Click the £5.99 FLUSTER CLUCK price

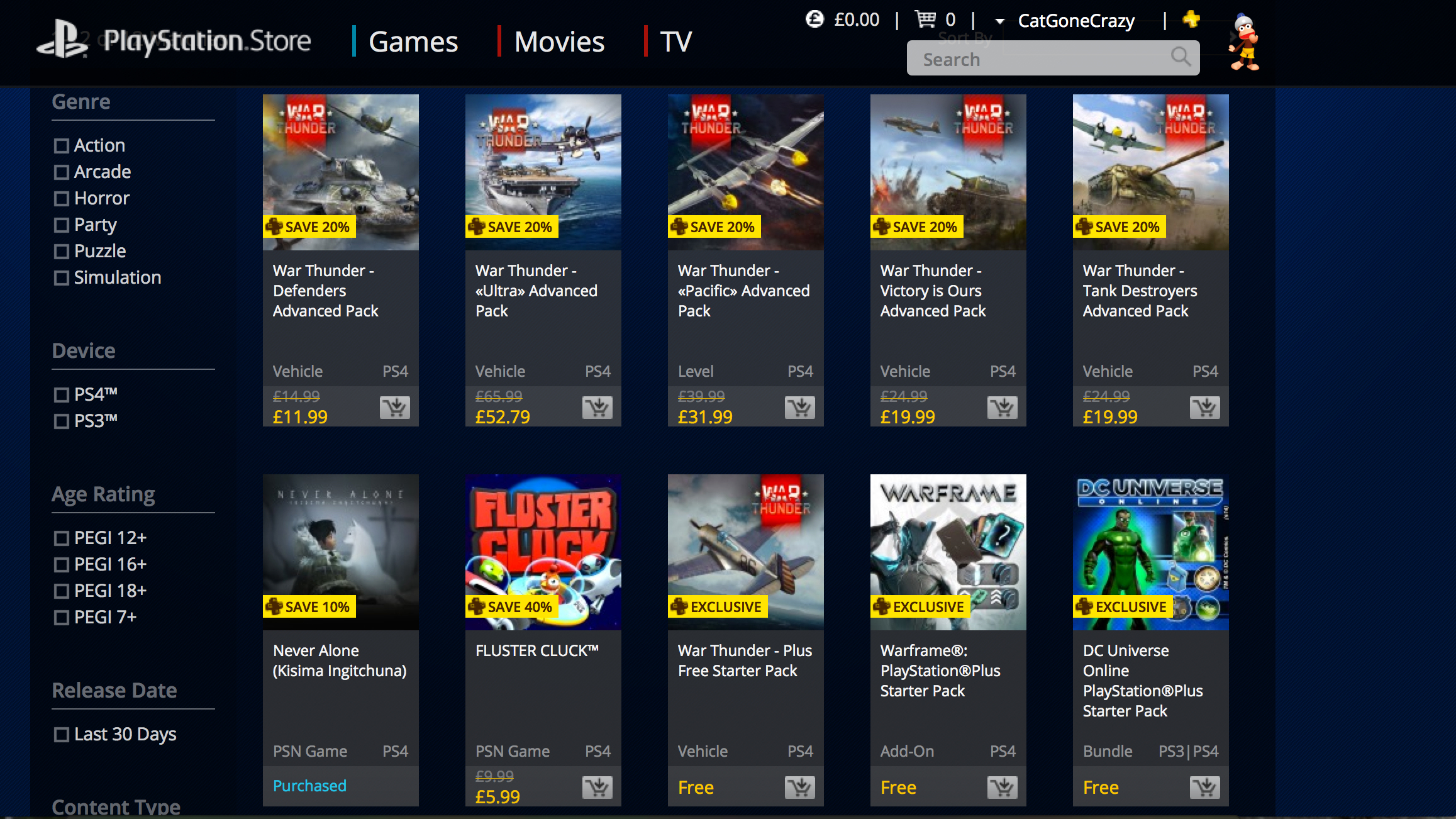click(x=497, y=797)
